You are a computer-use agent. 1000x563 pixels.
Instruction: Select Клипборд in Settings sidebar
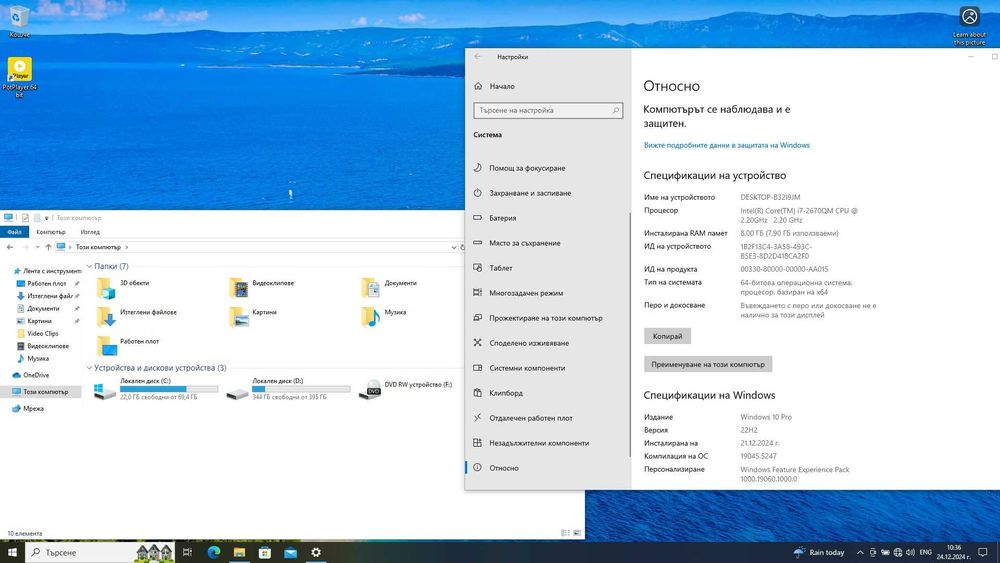(x=506, y=393)
